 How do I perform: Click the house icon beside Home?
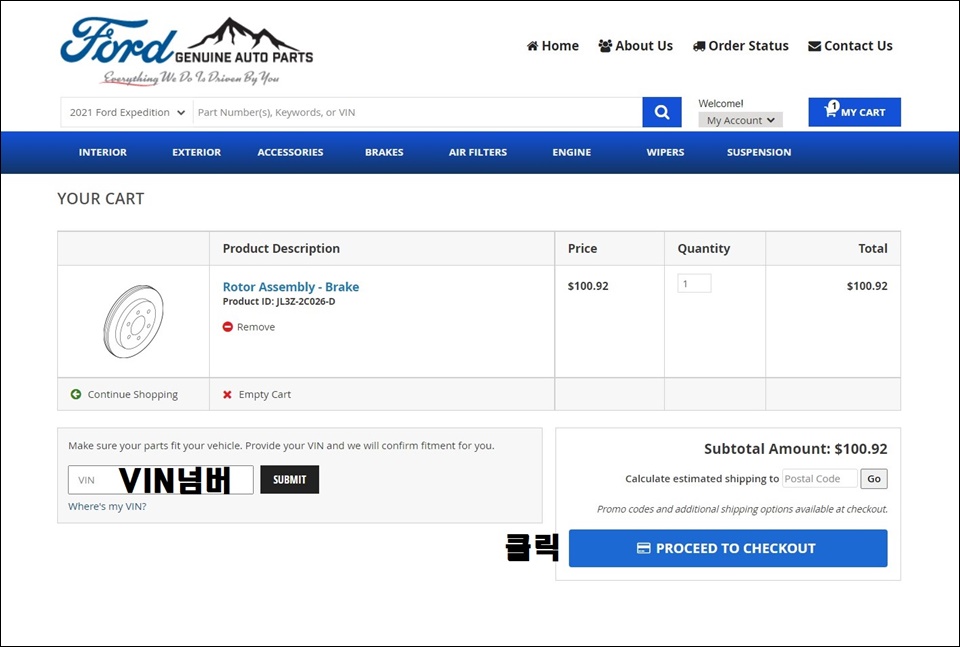pyautogui.click(x=533, y=46)
